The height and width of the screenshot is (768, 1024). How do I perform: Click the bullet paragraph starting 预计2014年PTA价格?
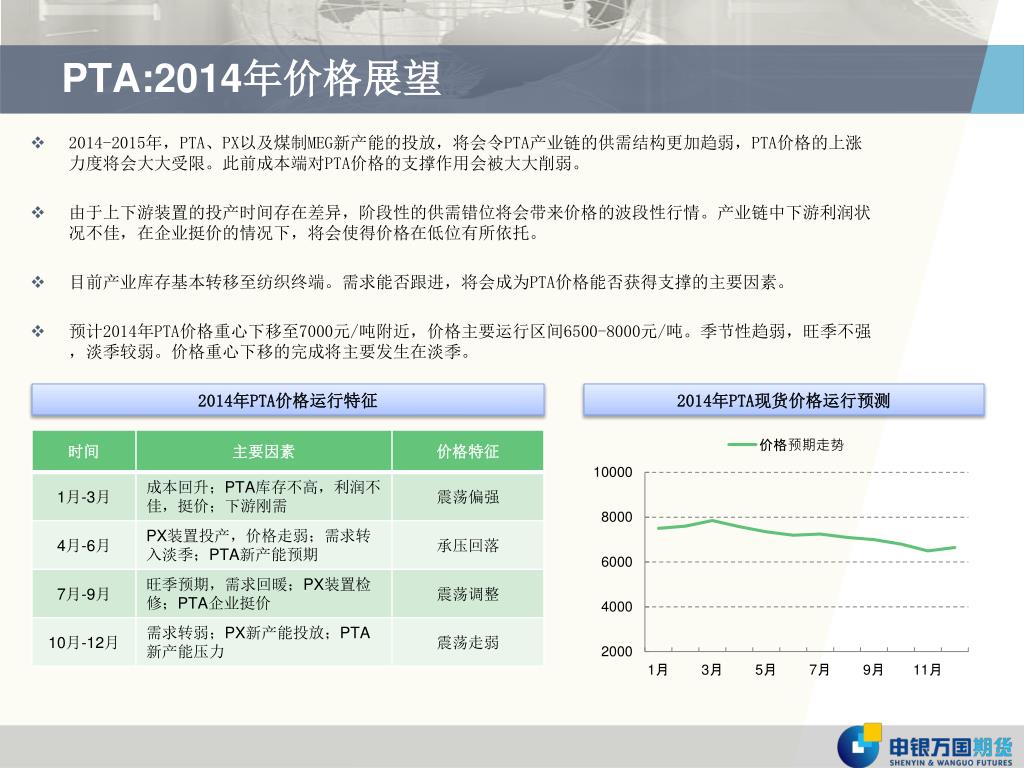470,342
